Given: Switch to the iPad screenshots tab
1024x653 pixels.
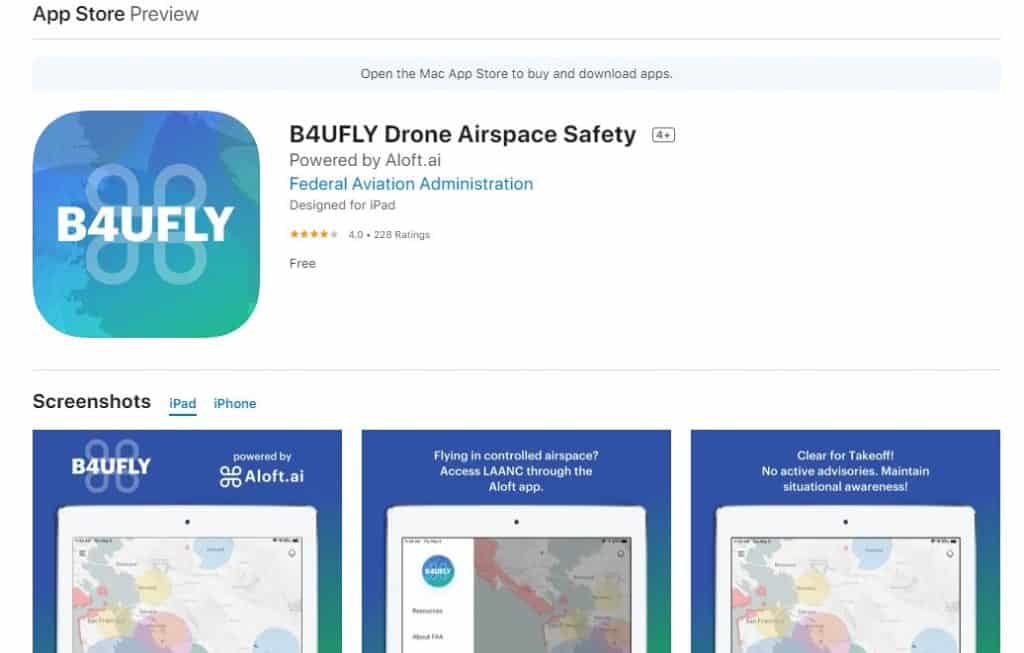Looking at the screenshot, I should tap(183, 404).
